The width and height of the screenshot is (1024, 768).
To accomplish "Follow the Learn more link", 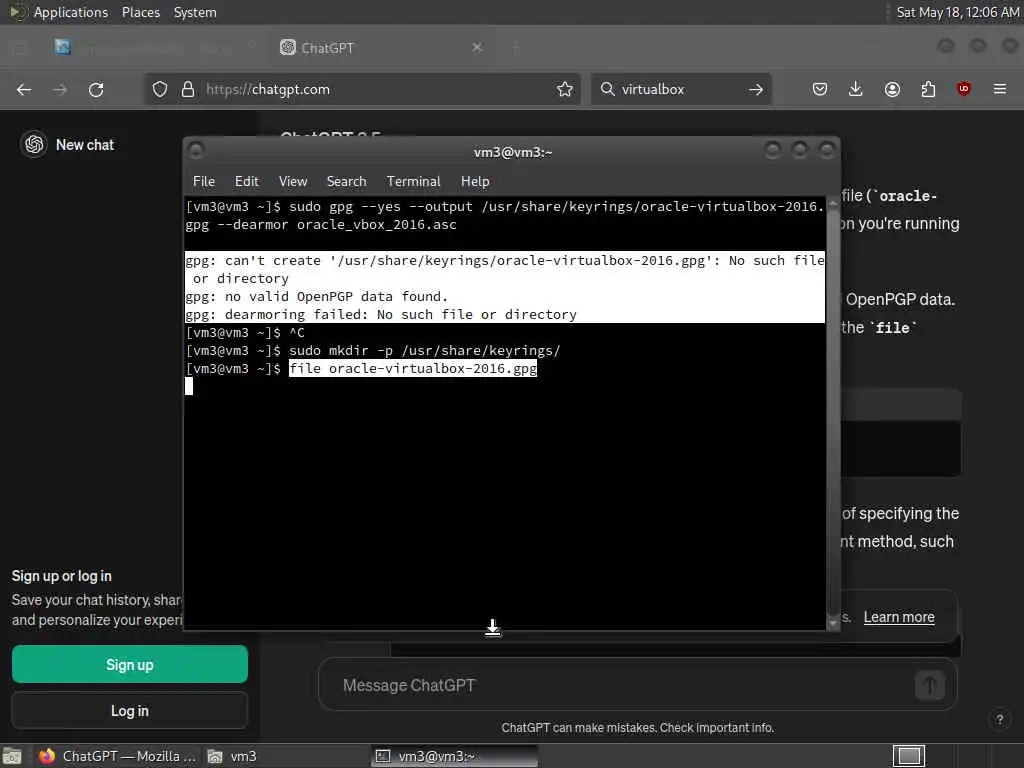I will [899, 617].
